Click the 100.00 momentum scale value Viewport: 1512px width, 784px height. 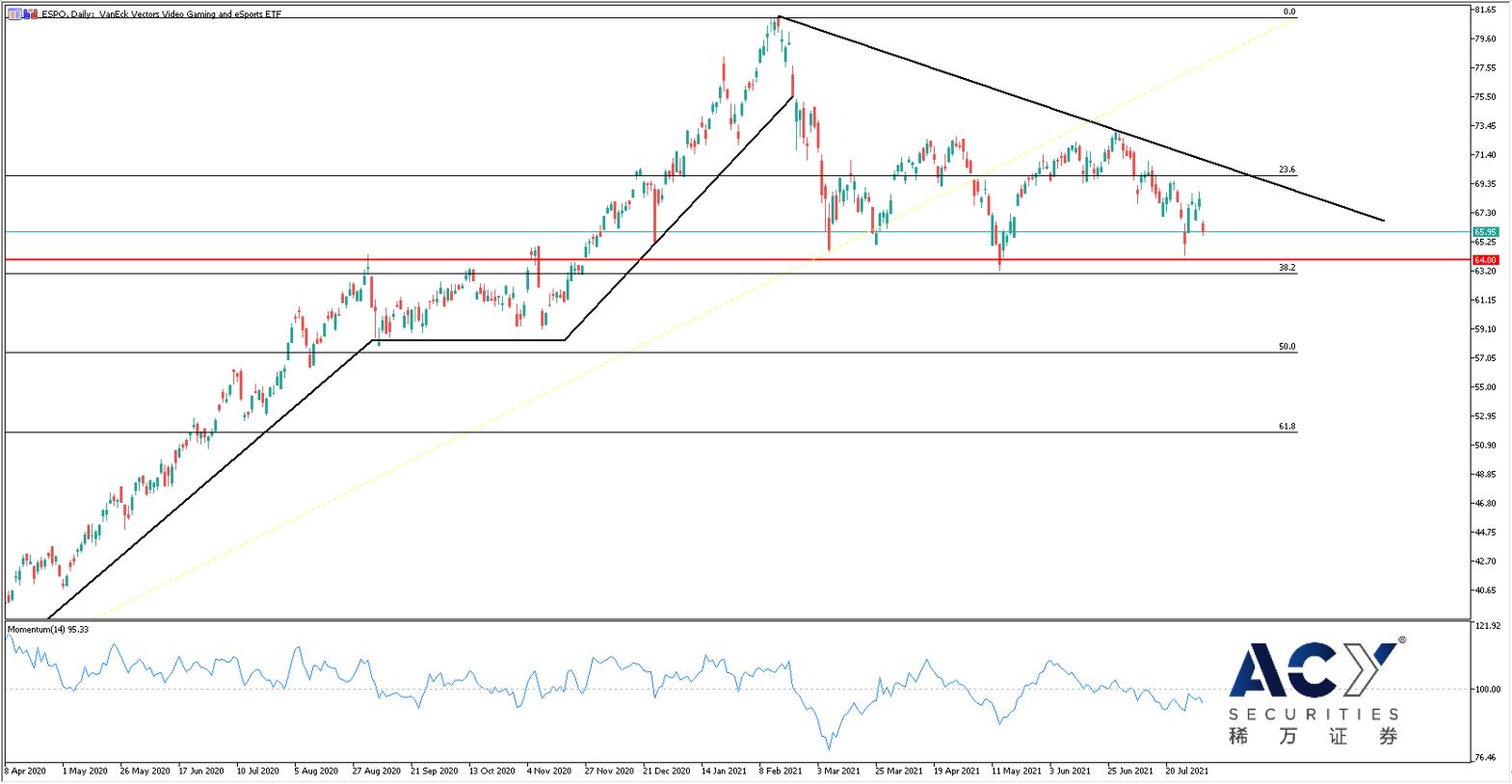(1488, 689)
